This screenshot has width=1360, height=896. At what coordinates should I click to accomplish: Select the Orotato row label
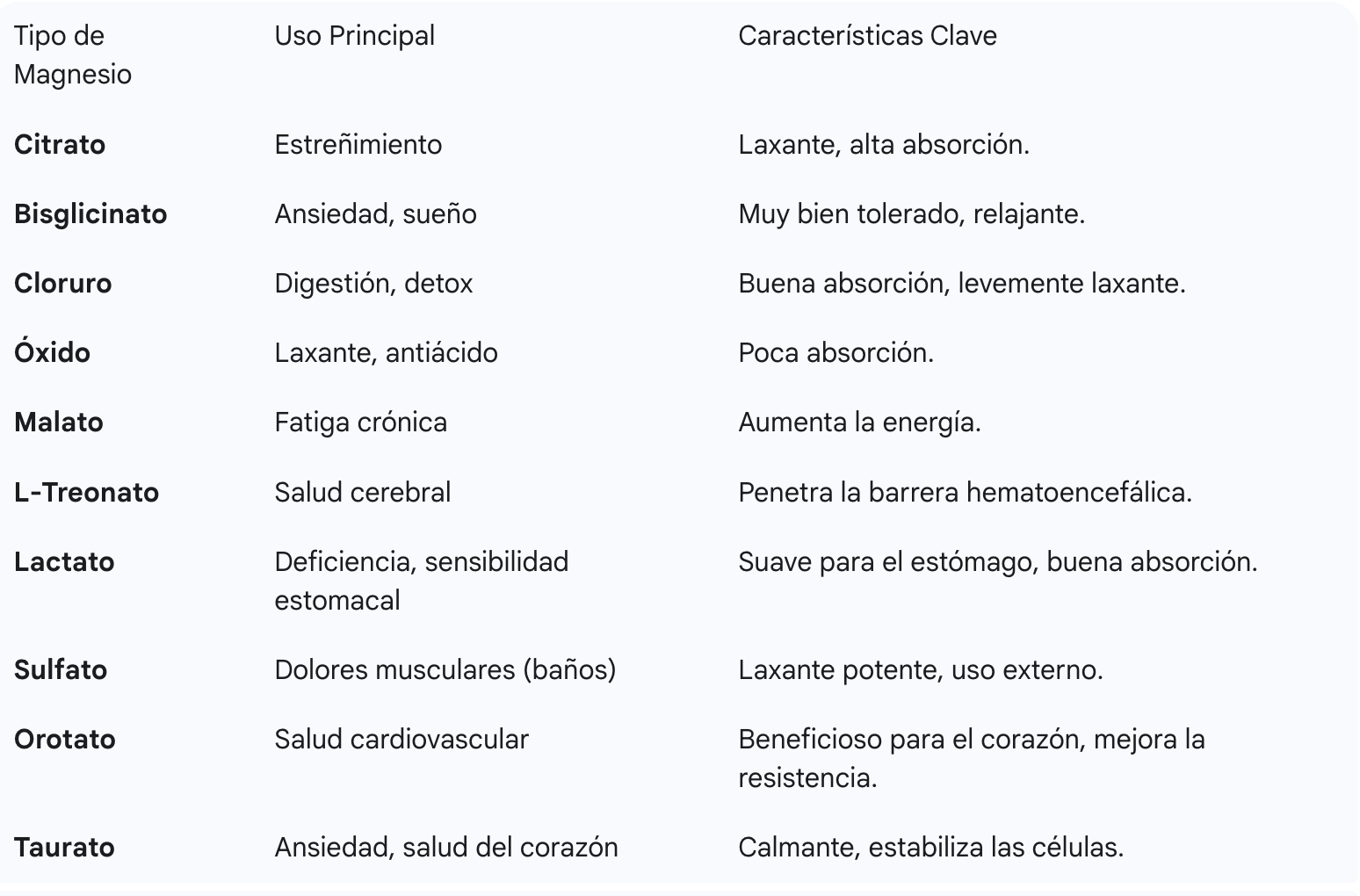point(65,739)
